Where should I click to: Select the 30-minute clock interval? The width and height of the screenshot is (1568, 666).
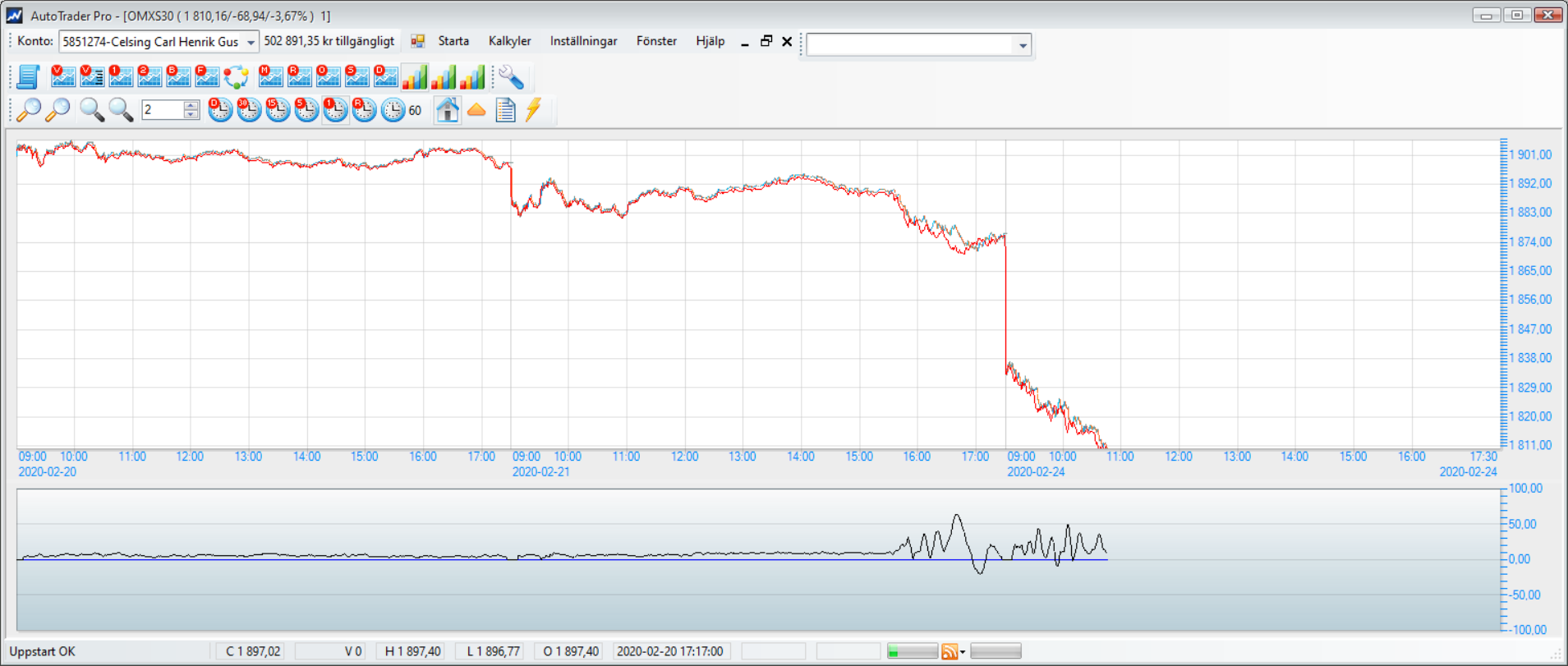(x=249, y=110)
